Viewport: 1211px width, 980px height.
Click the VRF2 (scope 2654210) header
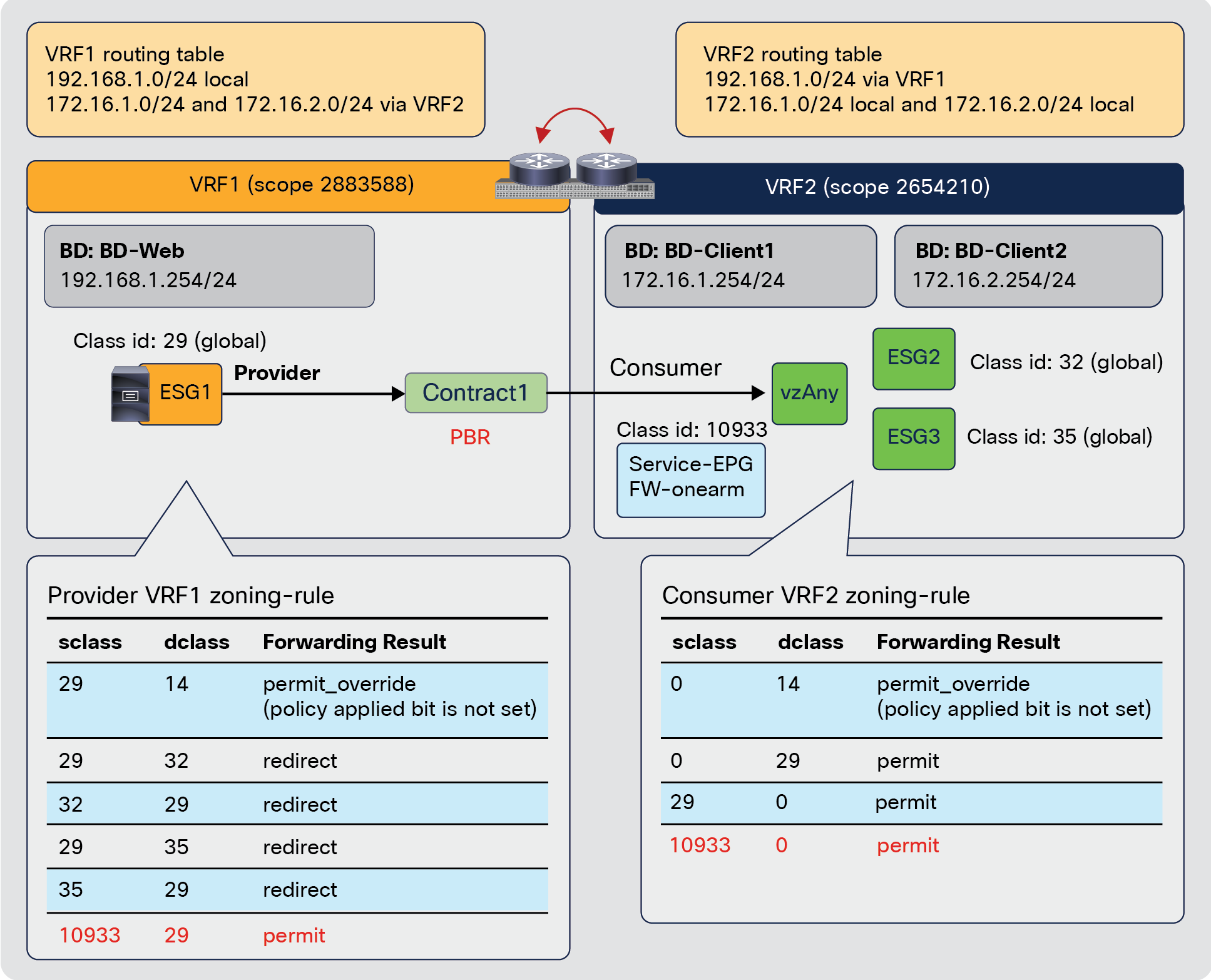point(889,188)
